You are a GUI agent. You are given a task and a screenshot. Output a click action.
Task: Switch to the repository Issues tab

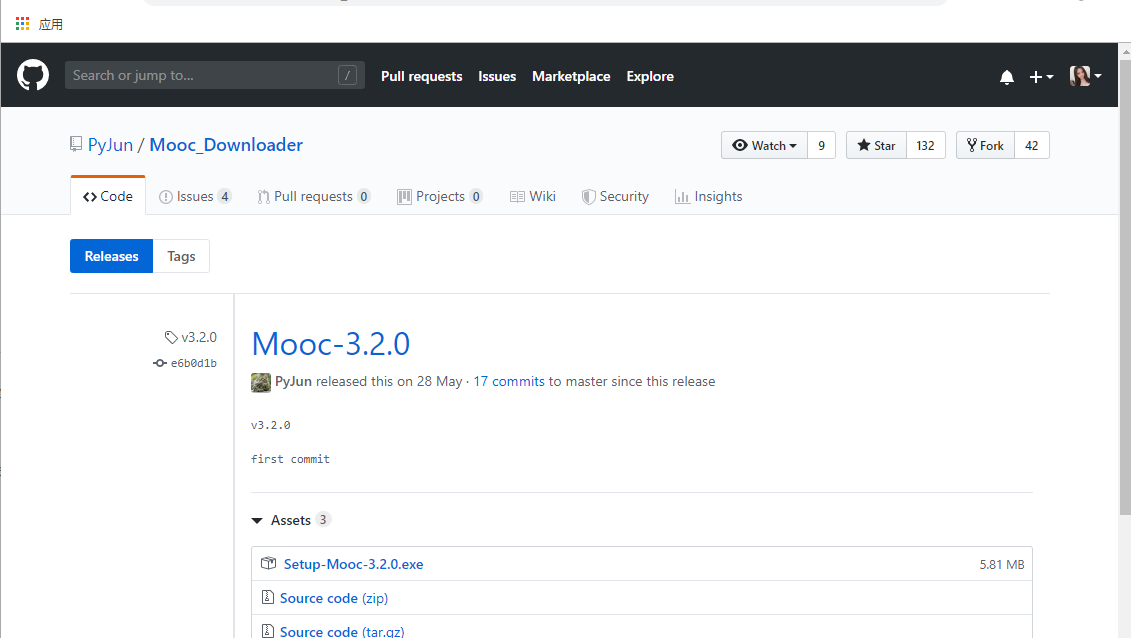pyautogui.click(x=195, y=196)
